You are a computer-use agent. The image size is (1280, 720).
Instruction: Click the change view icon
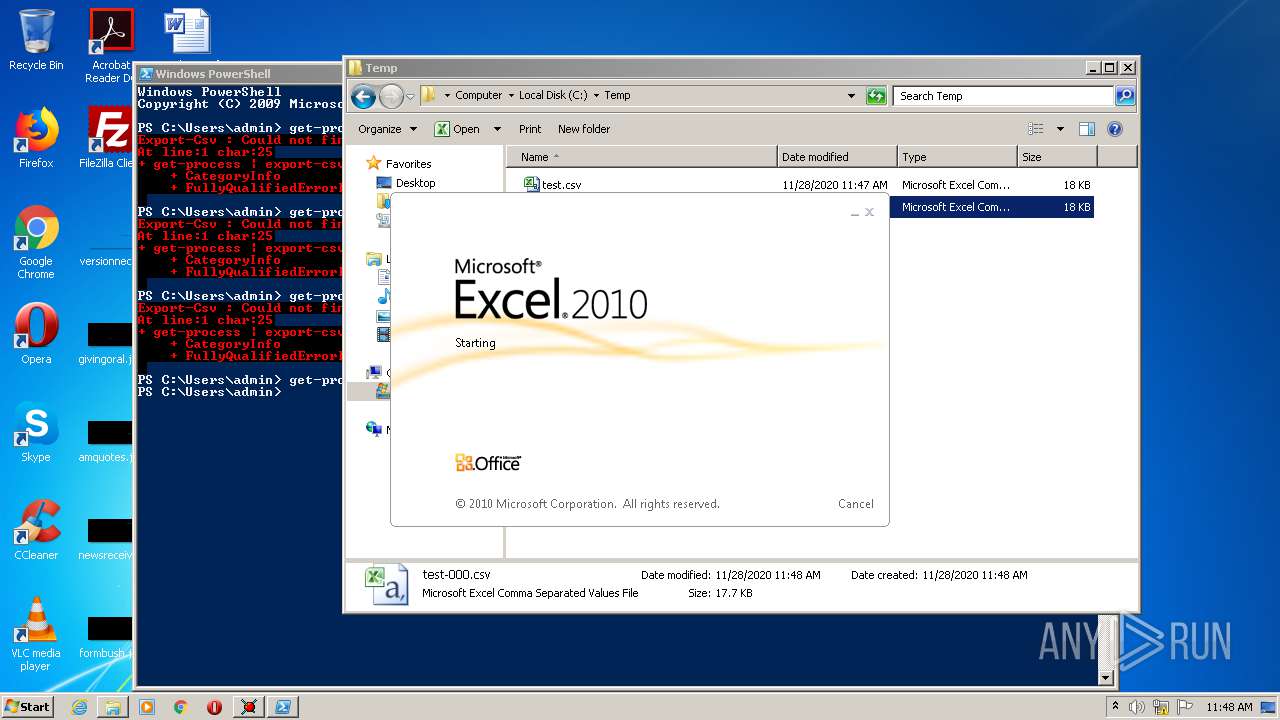1036,129
